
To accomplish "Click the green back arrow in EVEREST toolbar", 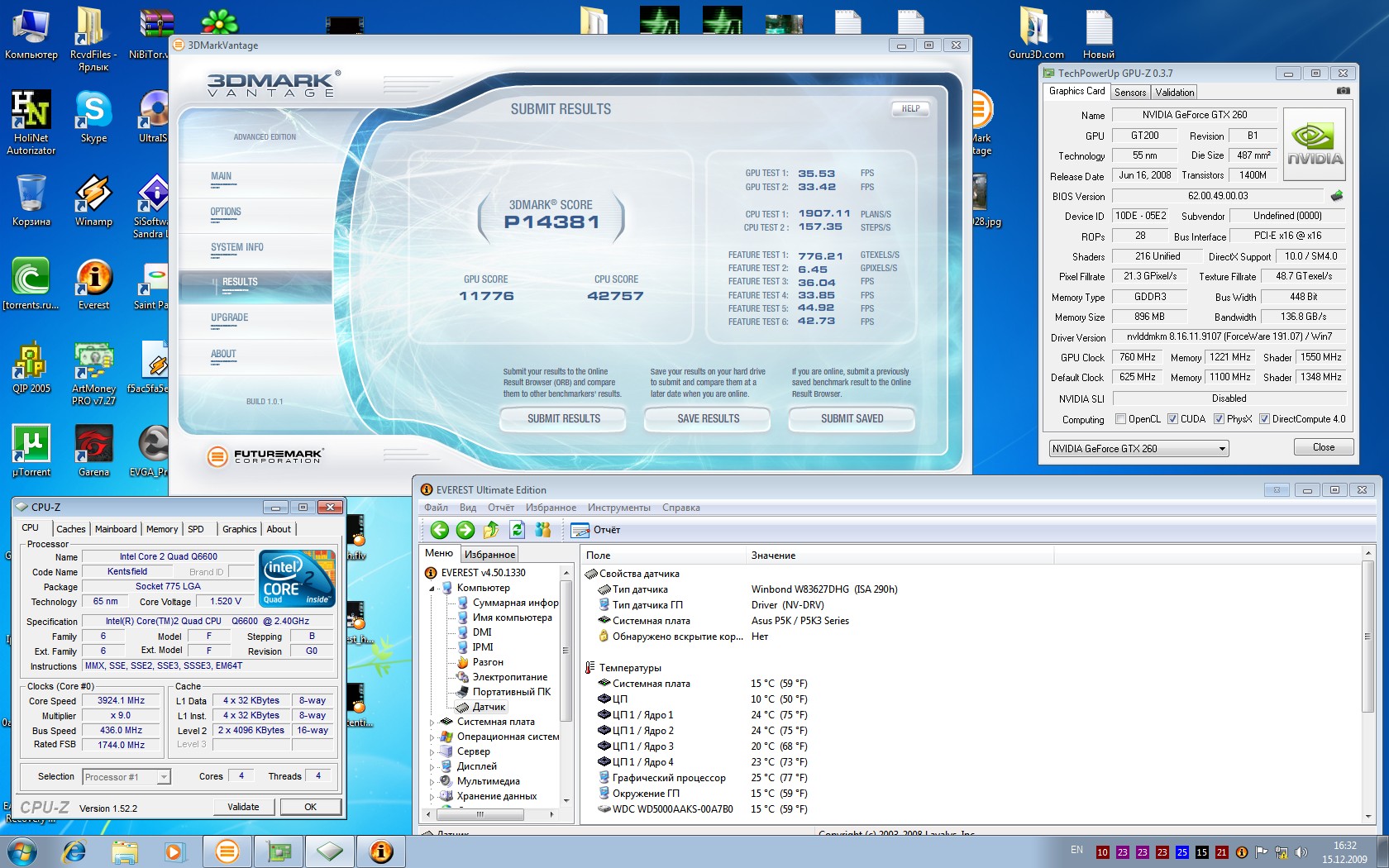I will coord(440,530).
